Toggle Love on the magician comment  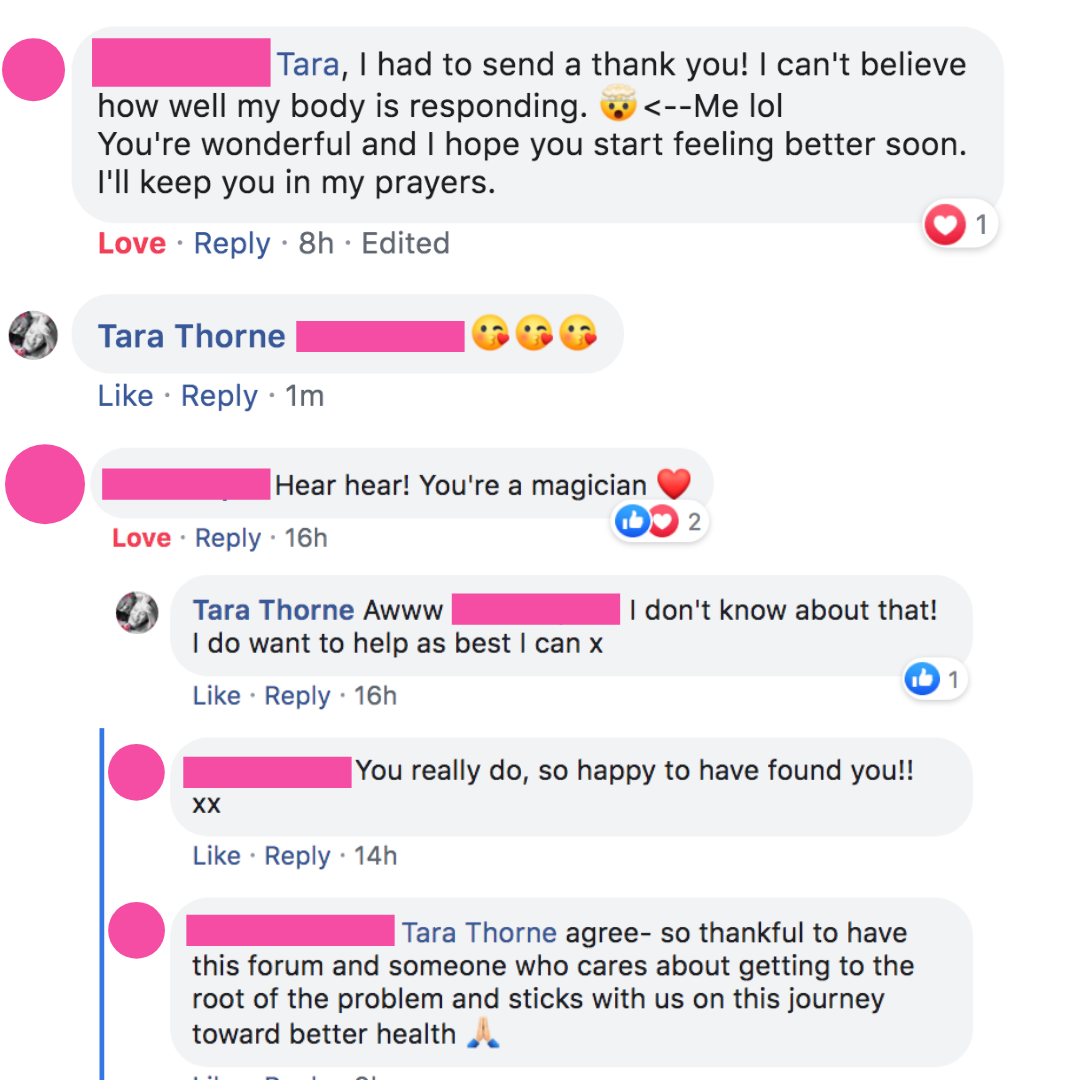coord(141,538)
